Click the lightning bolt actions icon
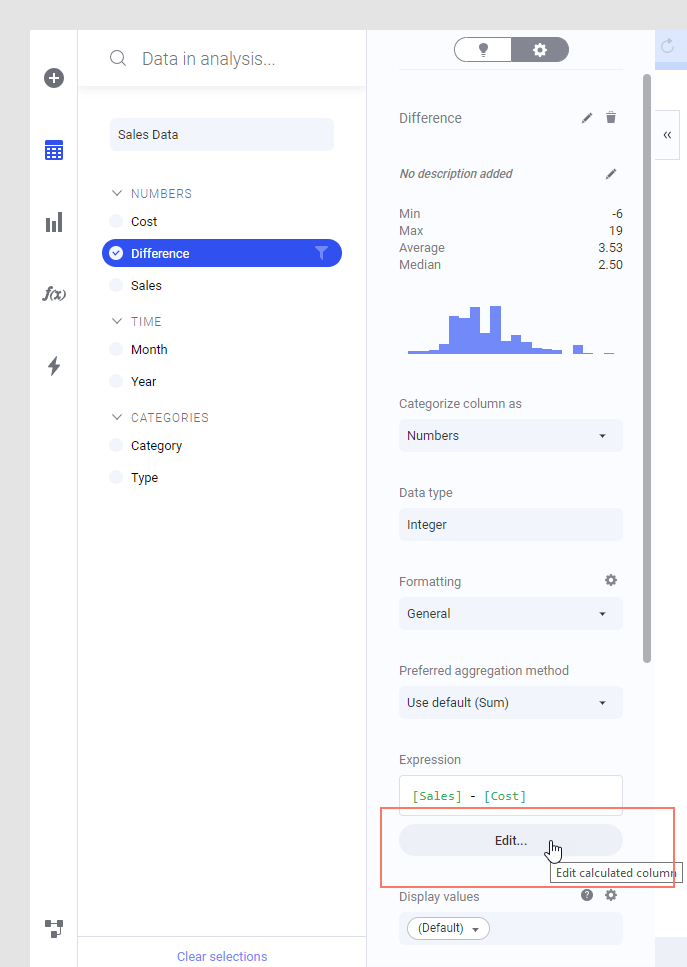The width and height of the screenshot is (687, 967). [x=54, y=366]
